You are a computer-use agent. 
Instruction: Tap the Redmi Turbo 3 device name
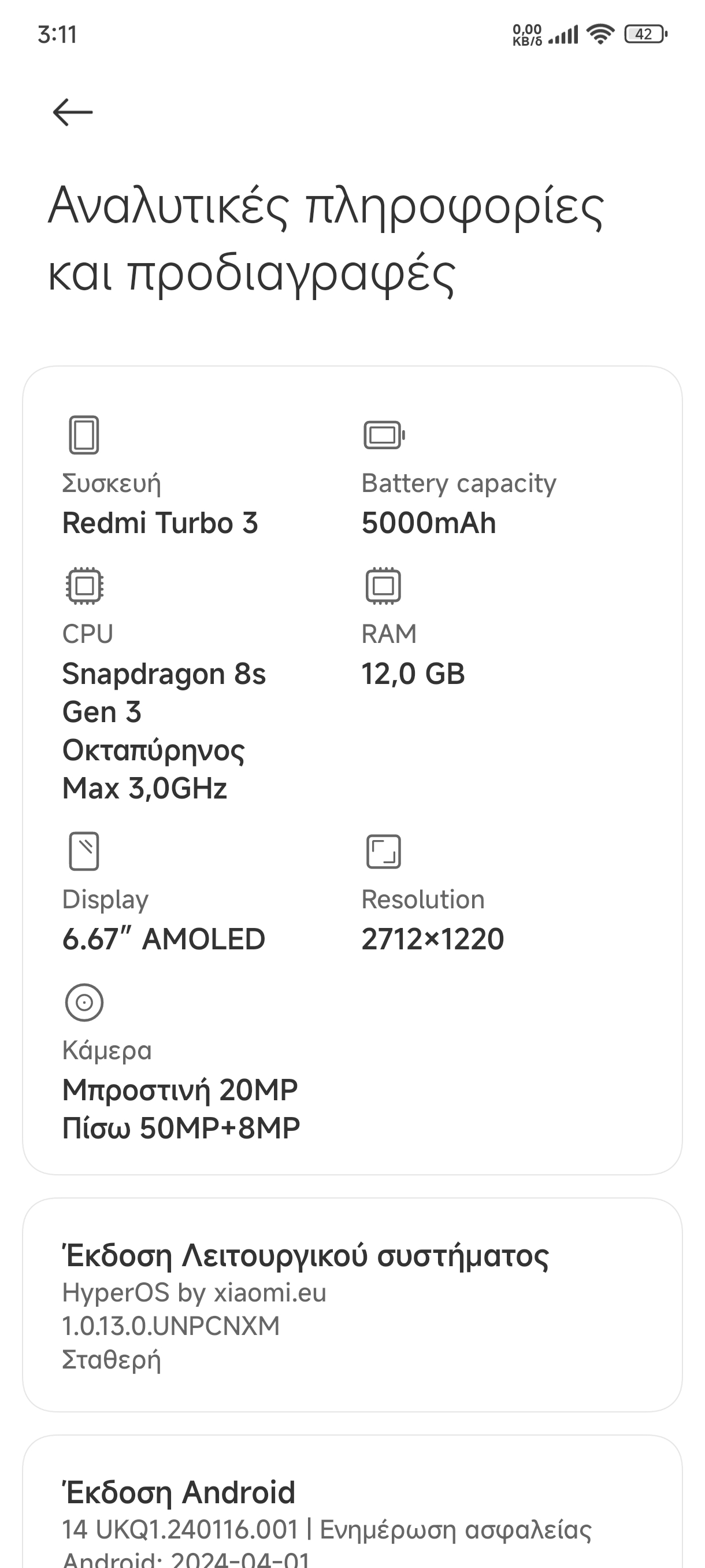(160, 523)
